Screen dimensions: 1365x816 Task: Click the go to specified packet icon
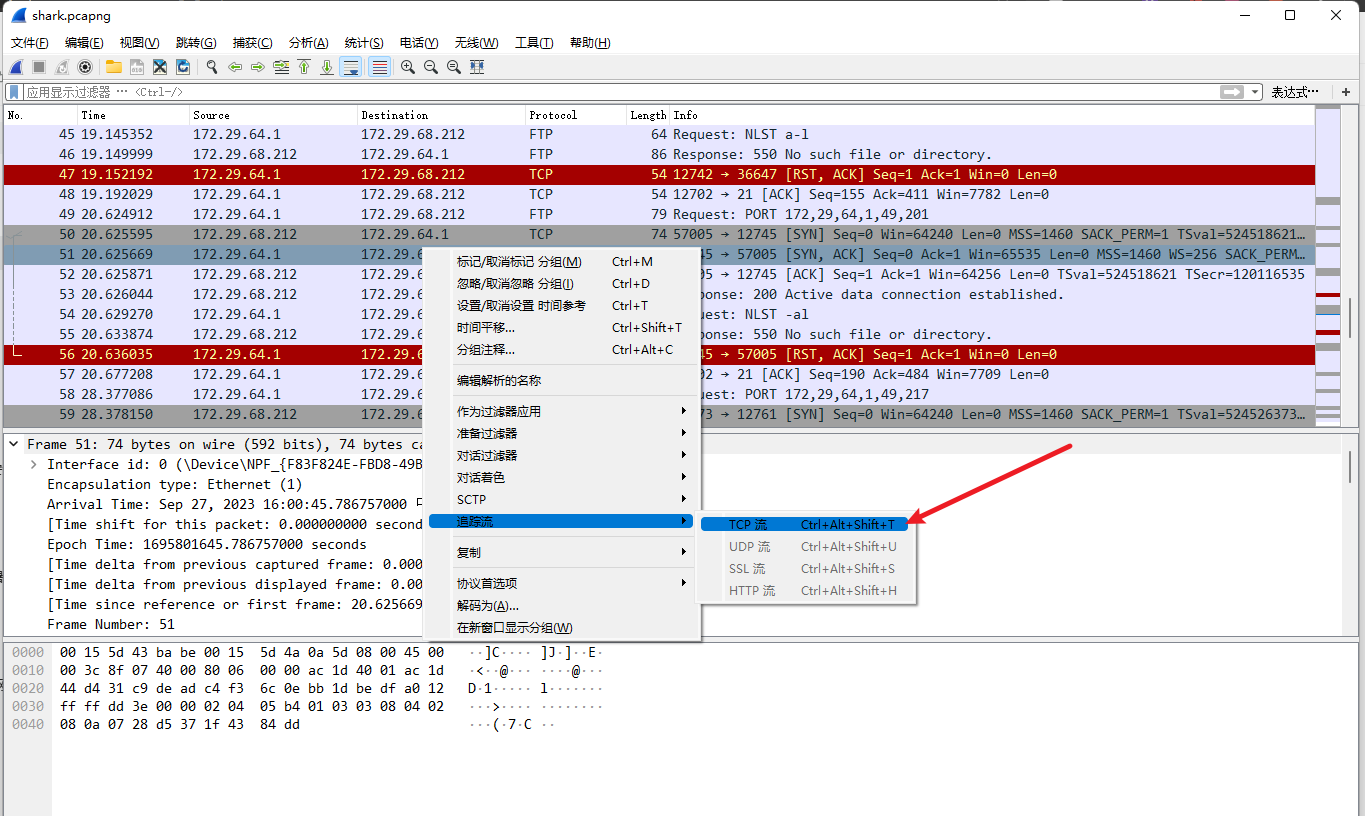pos(281,67)
